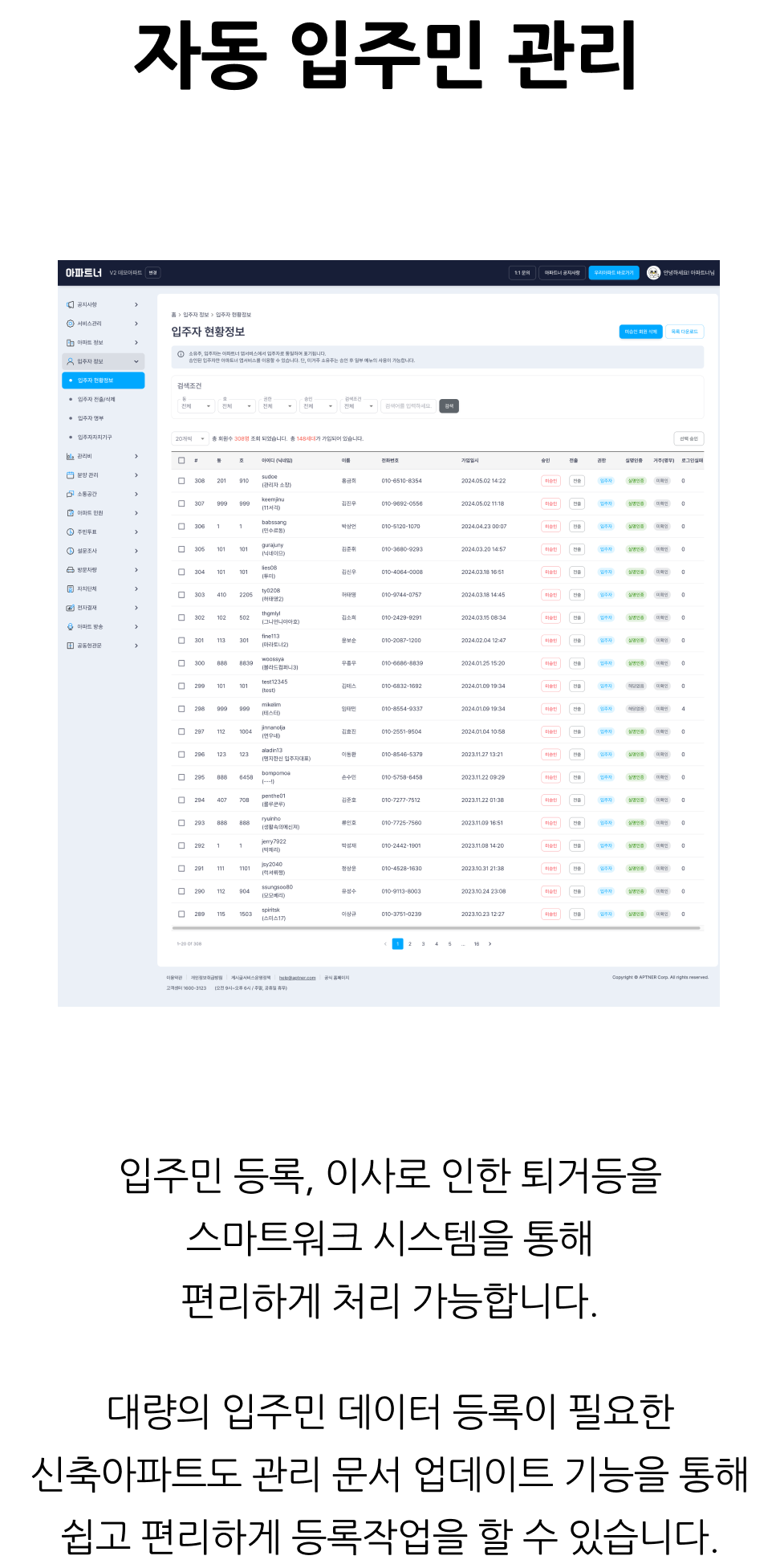780x1568 pixels.
Task: Check the row 303 ty0208 checkbox
Action: tap(181, 595)
